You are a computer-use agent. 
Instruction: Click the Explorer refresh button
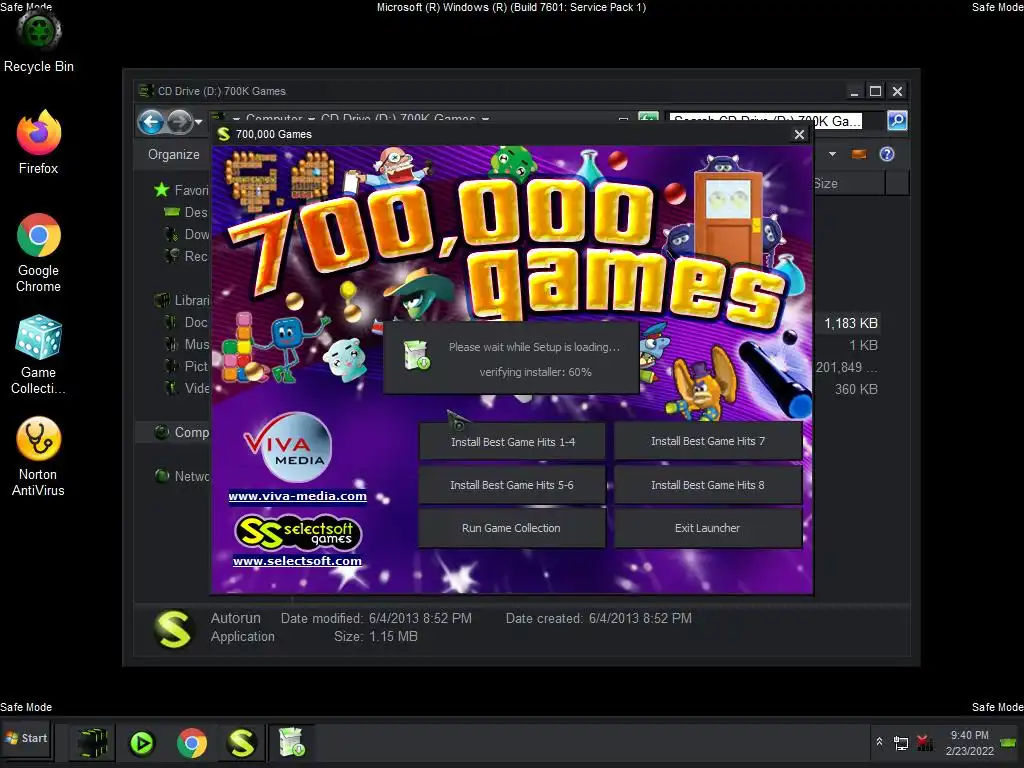coord(648,118)
